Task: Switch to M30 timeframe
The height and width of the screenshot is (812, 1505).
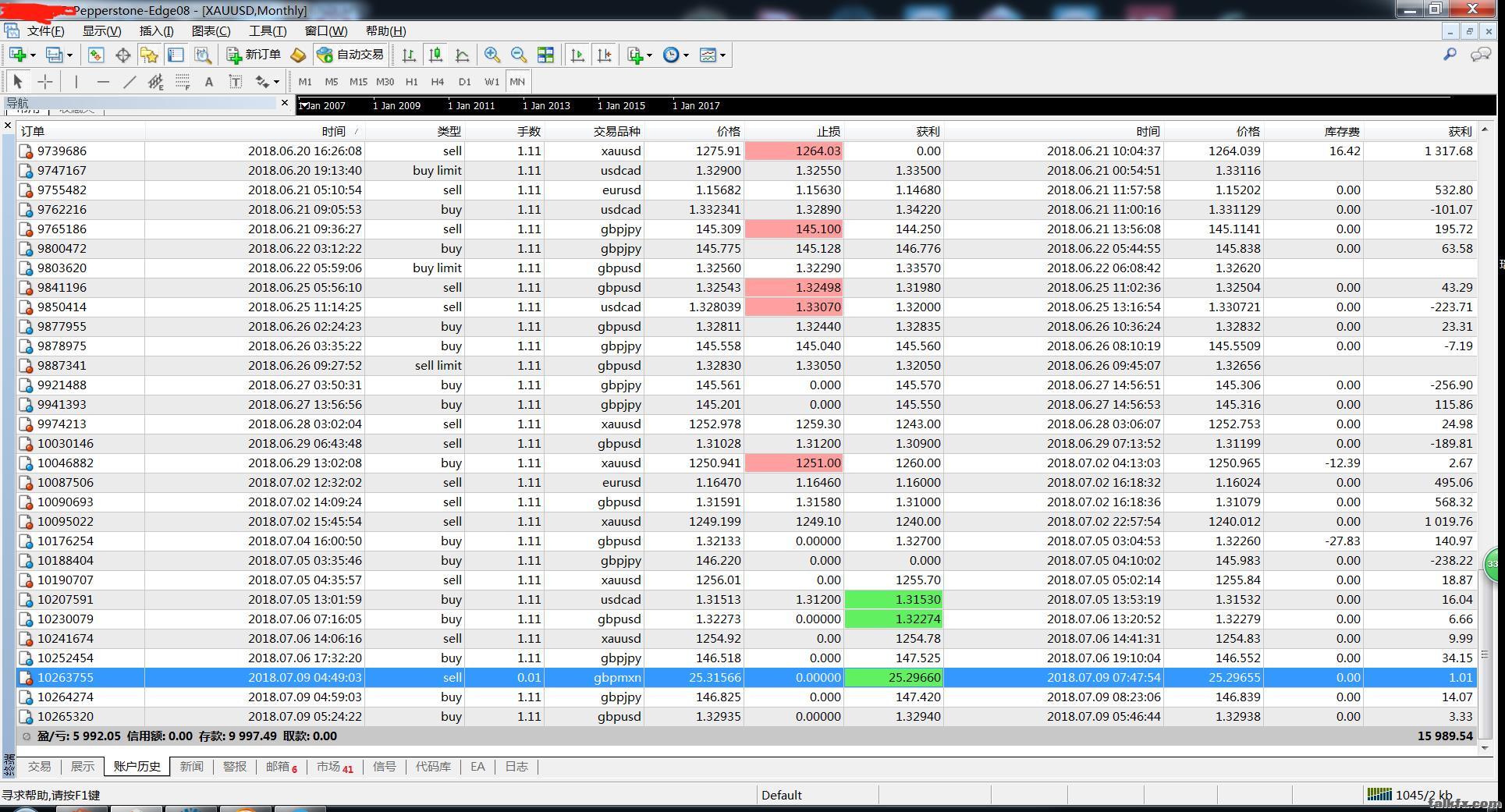Action: point(385,81)
